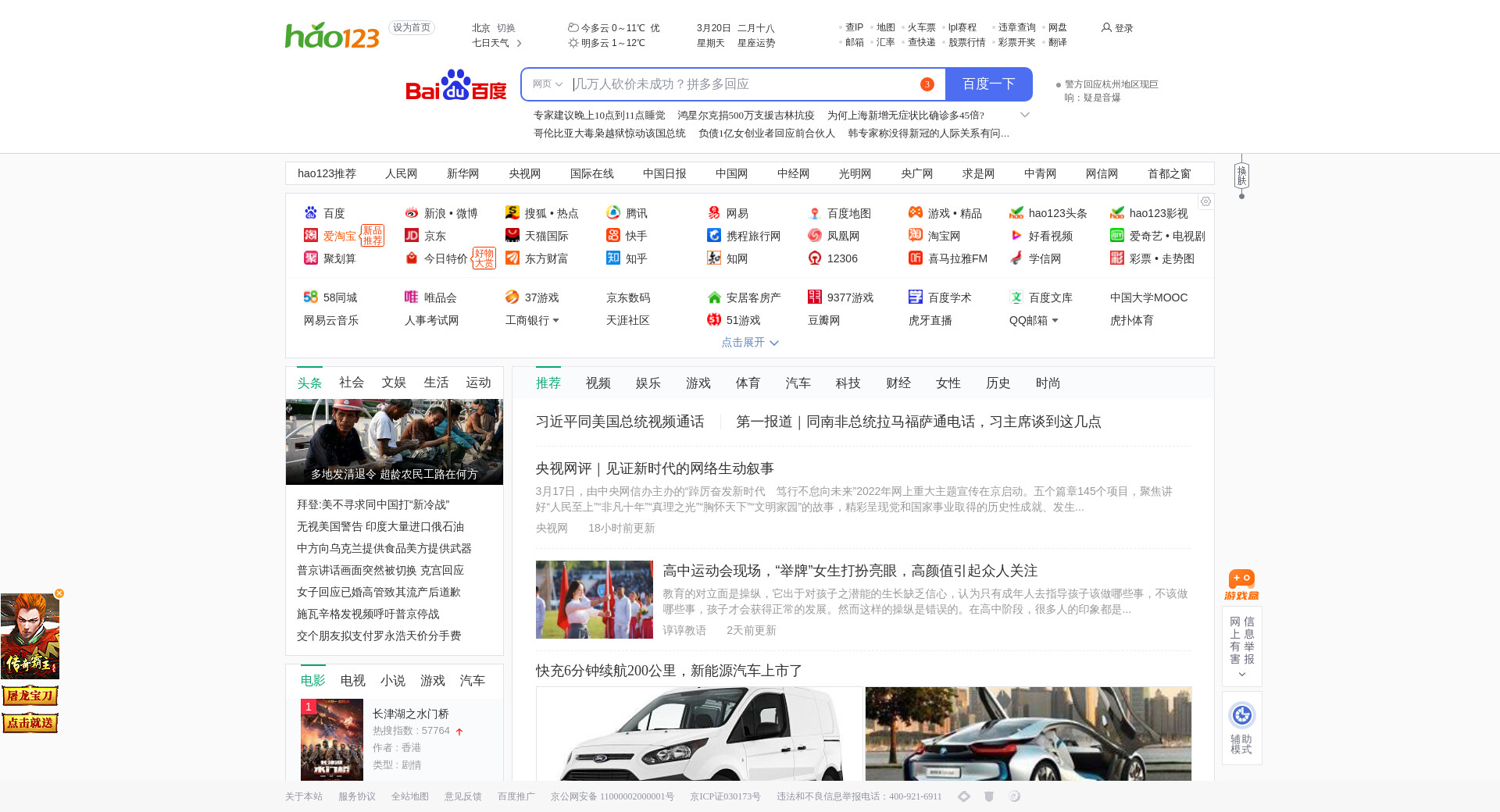
Task: Click the 京东 JD icon
Action: tap(412, 236)
